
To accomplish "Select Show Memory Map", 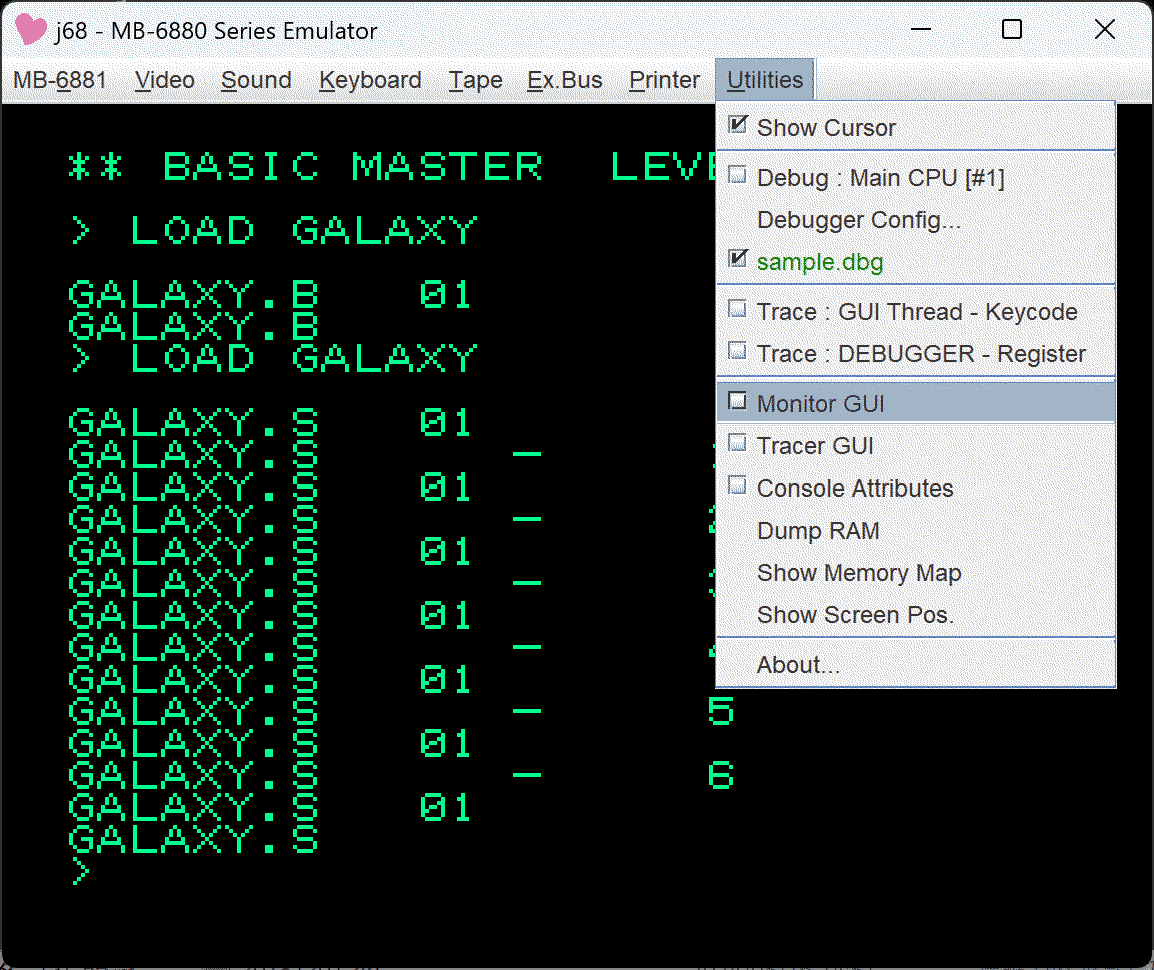I will point(916,573).
